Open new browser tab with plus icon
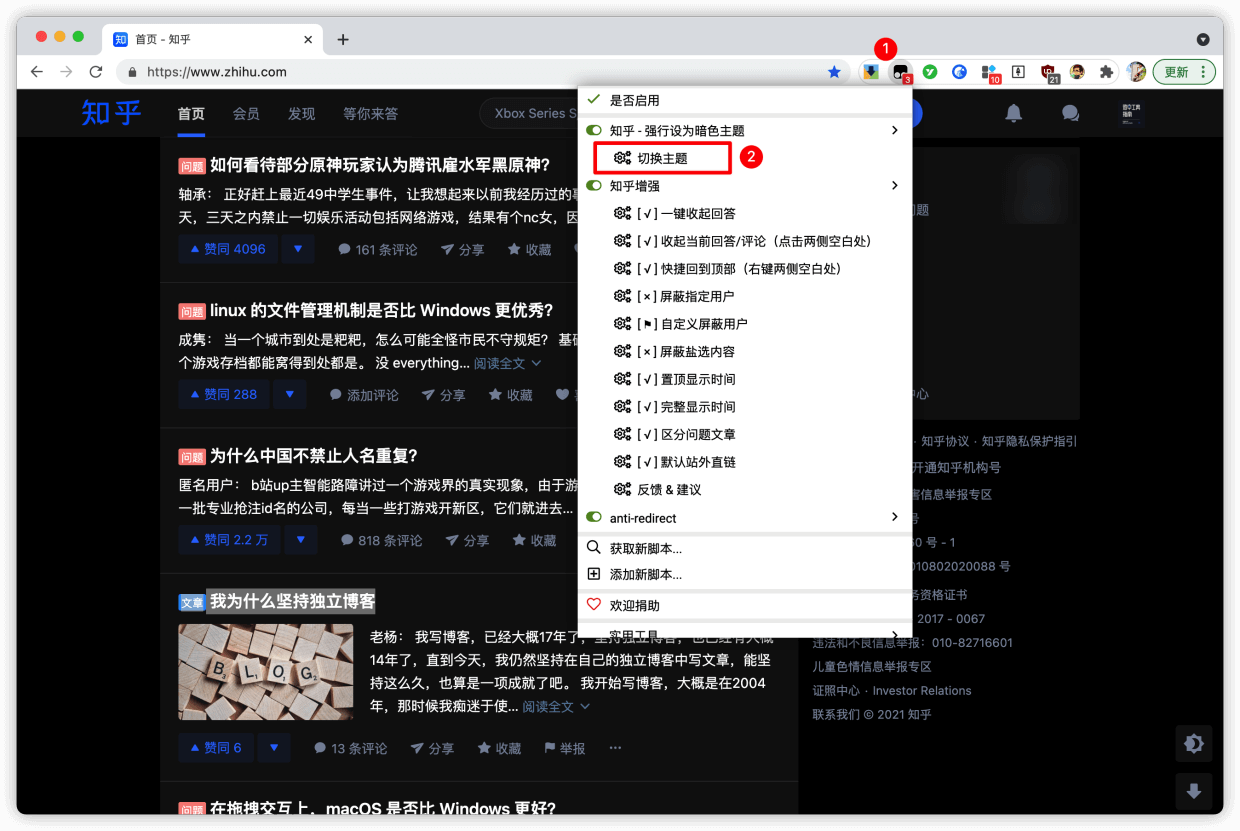 click(343, 39)
